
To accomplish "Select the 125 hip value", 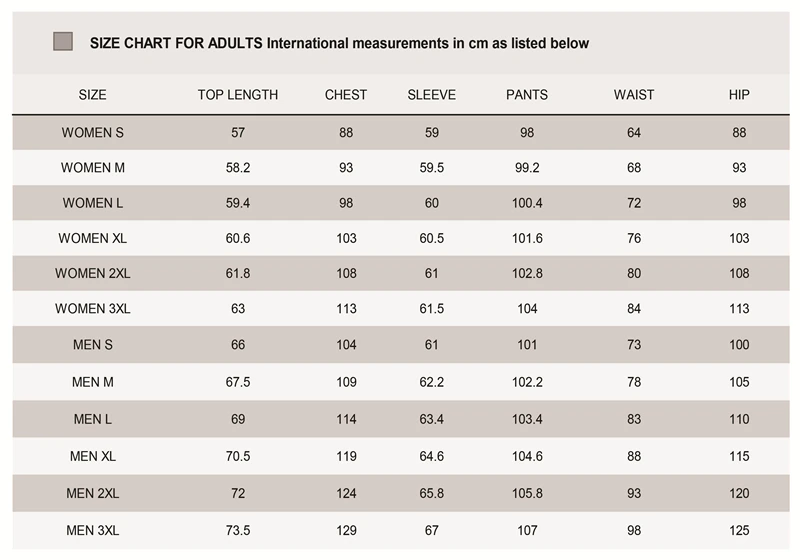I will pos(739,530).
